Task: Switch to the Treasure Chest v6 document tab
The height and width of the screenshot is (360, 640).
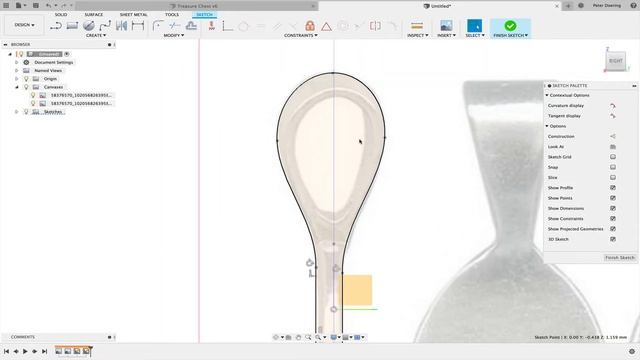Action: coord(196,6)
